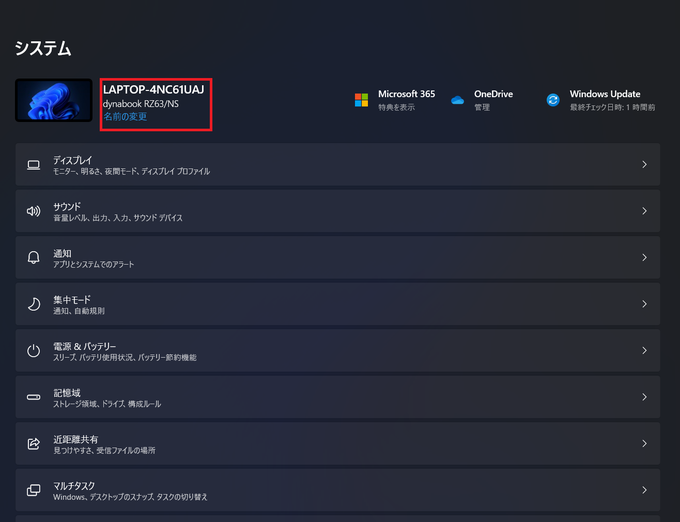The width and height of the screenshot is (680, 522).
Task: Expand the 近距離共有 row chevron
Action: (644, 444)
